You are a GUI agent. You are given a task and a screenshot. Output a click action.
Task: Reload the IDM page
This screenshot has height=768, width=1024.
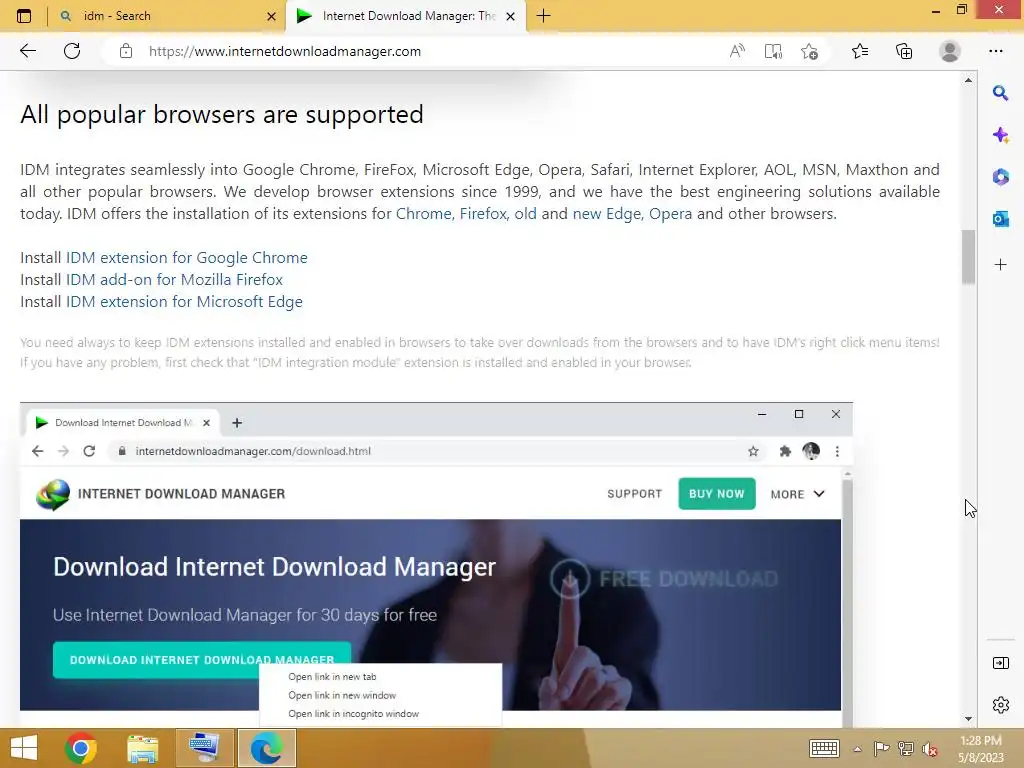point(72,51)
